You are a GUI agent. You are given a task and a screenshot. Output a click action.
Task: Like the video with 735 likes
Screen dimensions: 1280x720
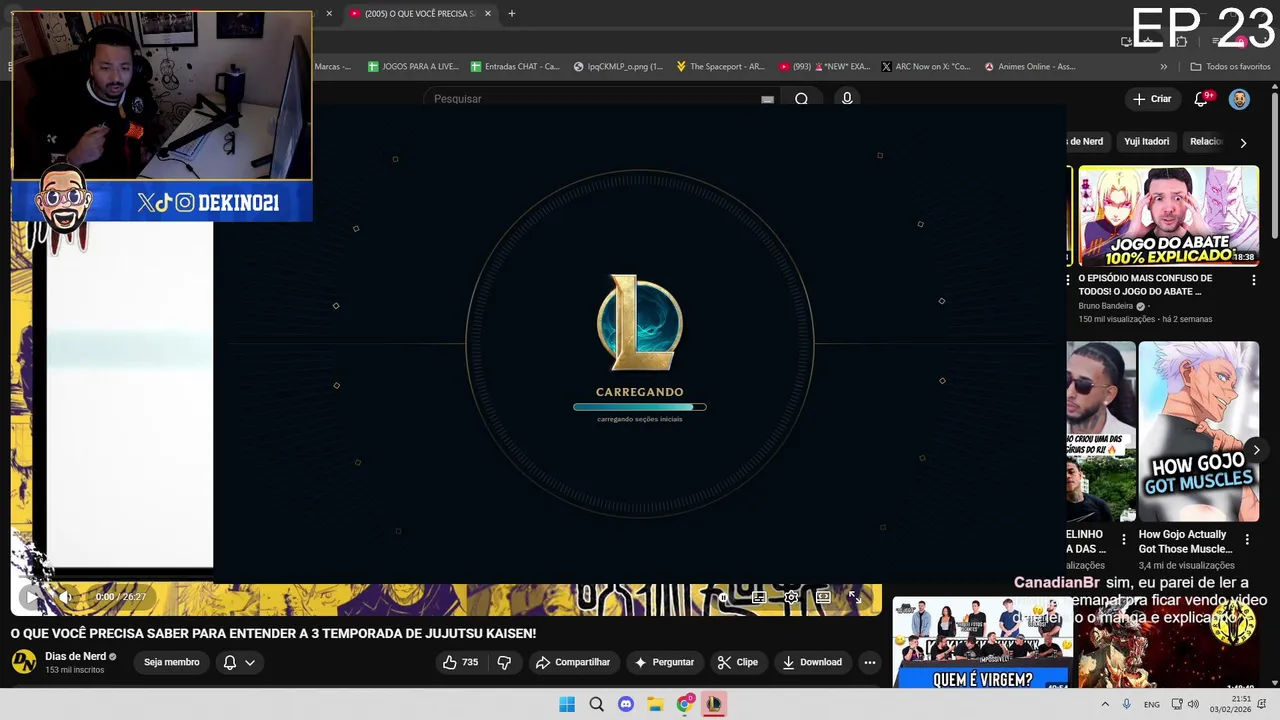460,662
